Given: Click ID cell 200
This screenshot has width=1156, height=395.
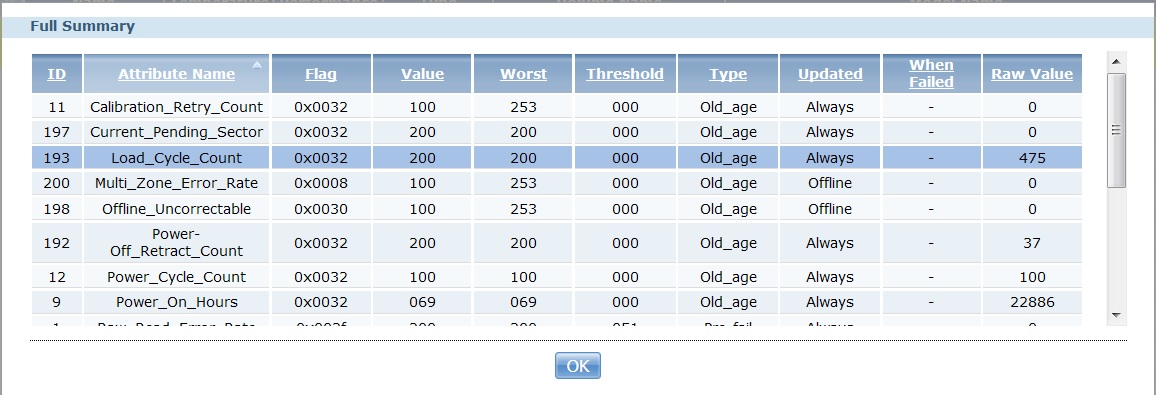Looking at the screenshot, I should click(57, 183).
